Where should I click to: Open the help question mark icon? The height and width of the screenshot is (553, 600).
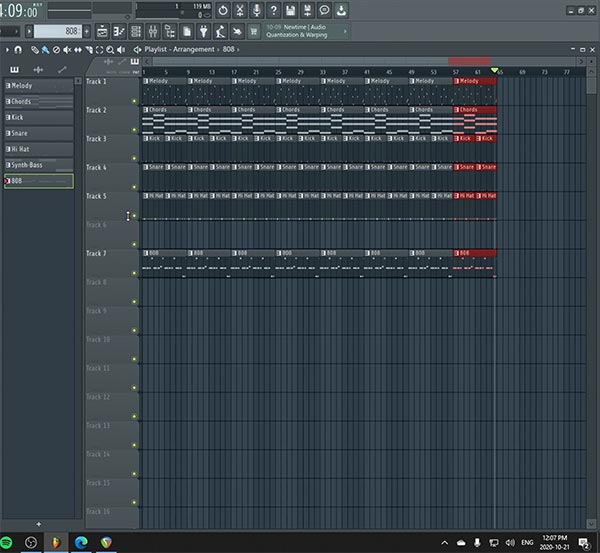click(273, 10)
